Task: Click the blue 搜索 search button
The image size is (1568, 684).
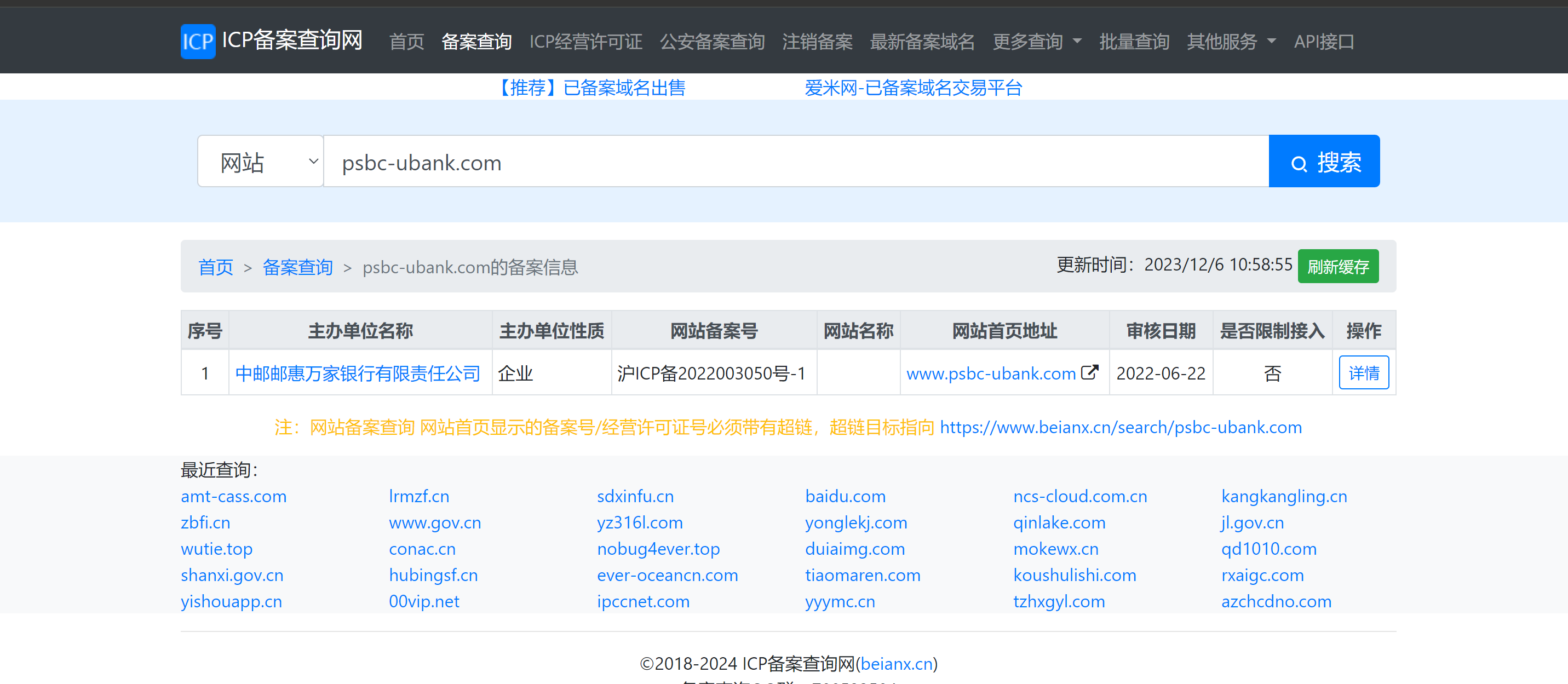Action: 1323,162
